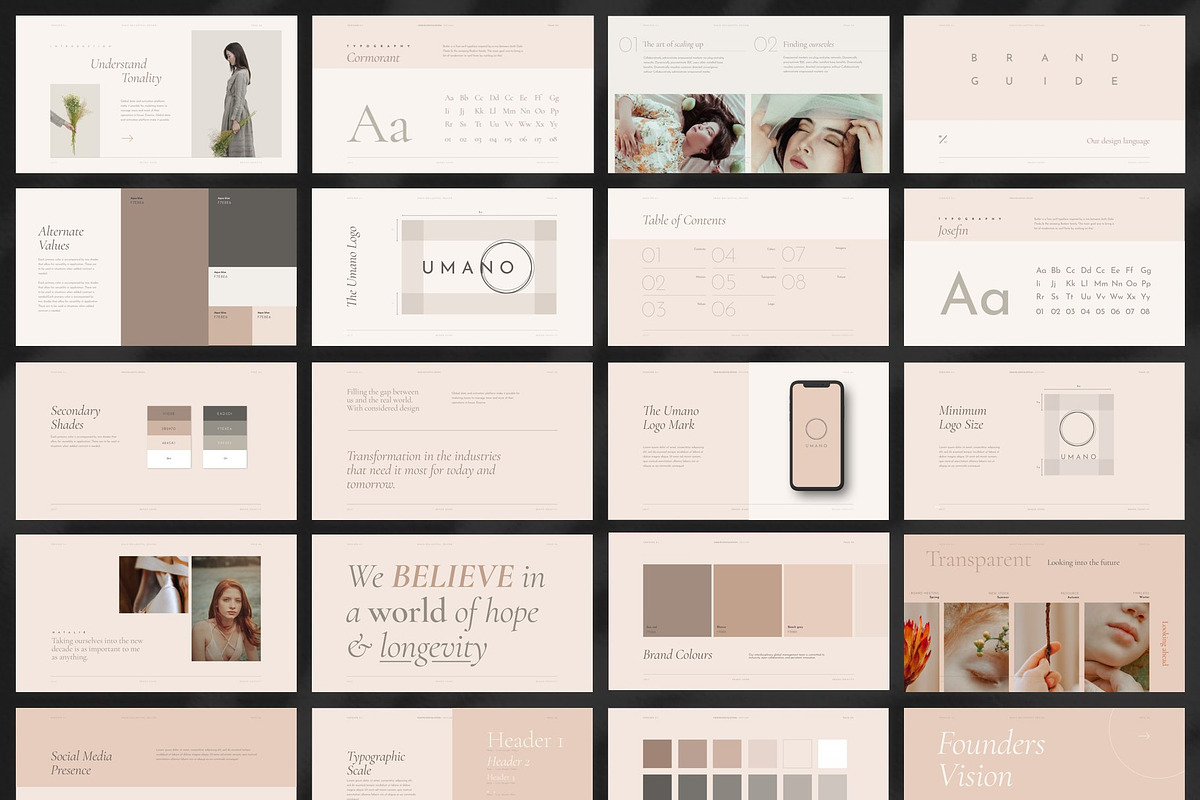Screen dimensions: 1200x800
Task: Click the white swatch in the palette grid
Action: coord(832,754)
